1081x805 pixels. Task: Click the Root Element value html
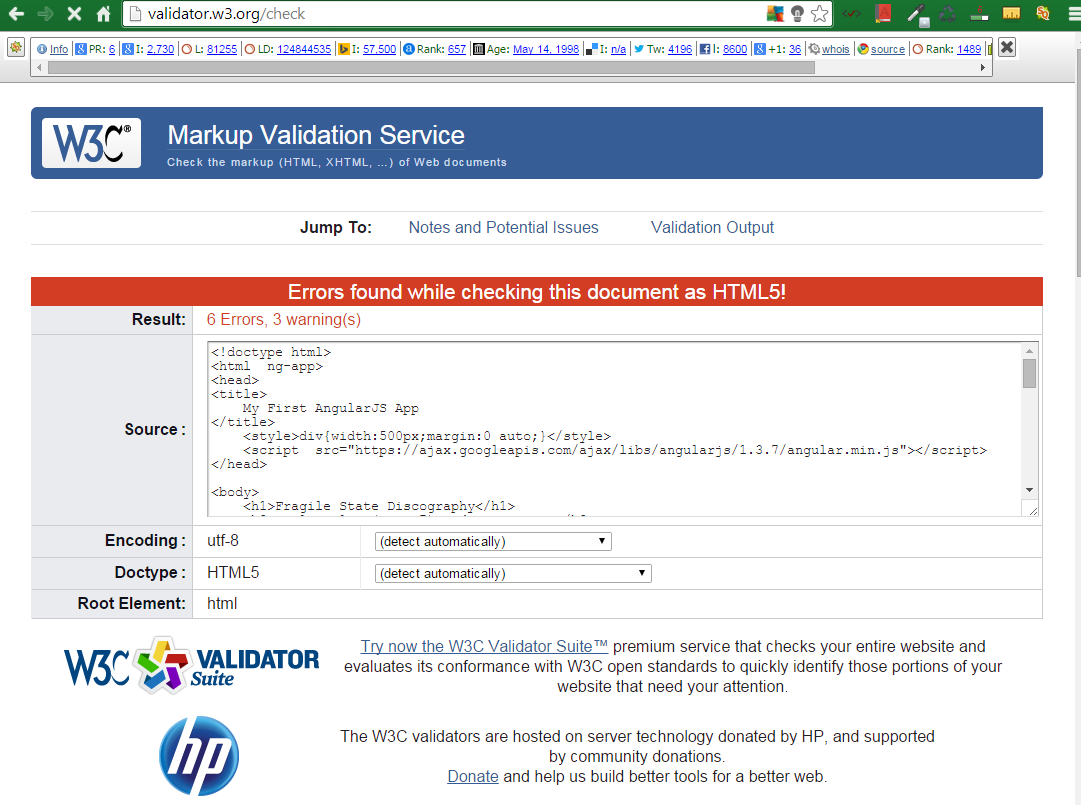(x=222, y=604)
